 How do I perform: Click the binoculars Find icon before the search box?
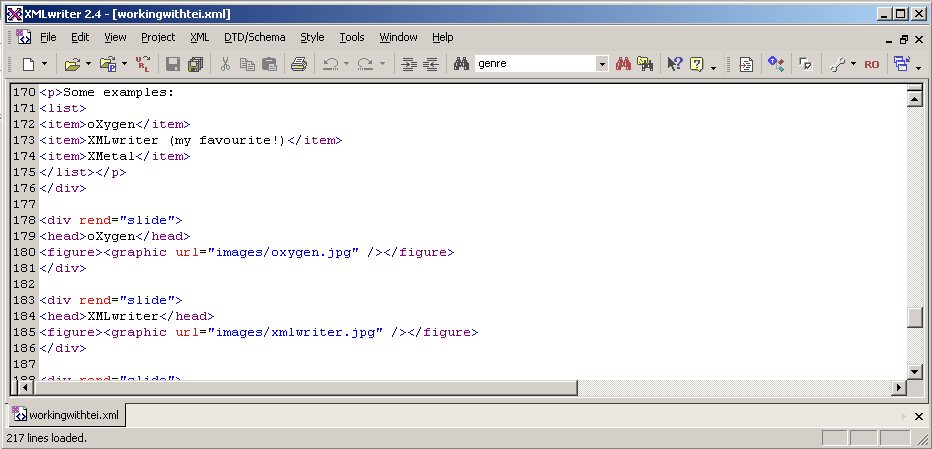tap(461, 64)
